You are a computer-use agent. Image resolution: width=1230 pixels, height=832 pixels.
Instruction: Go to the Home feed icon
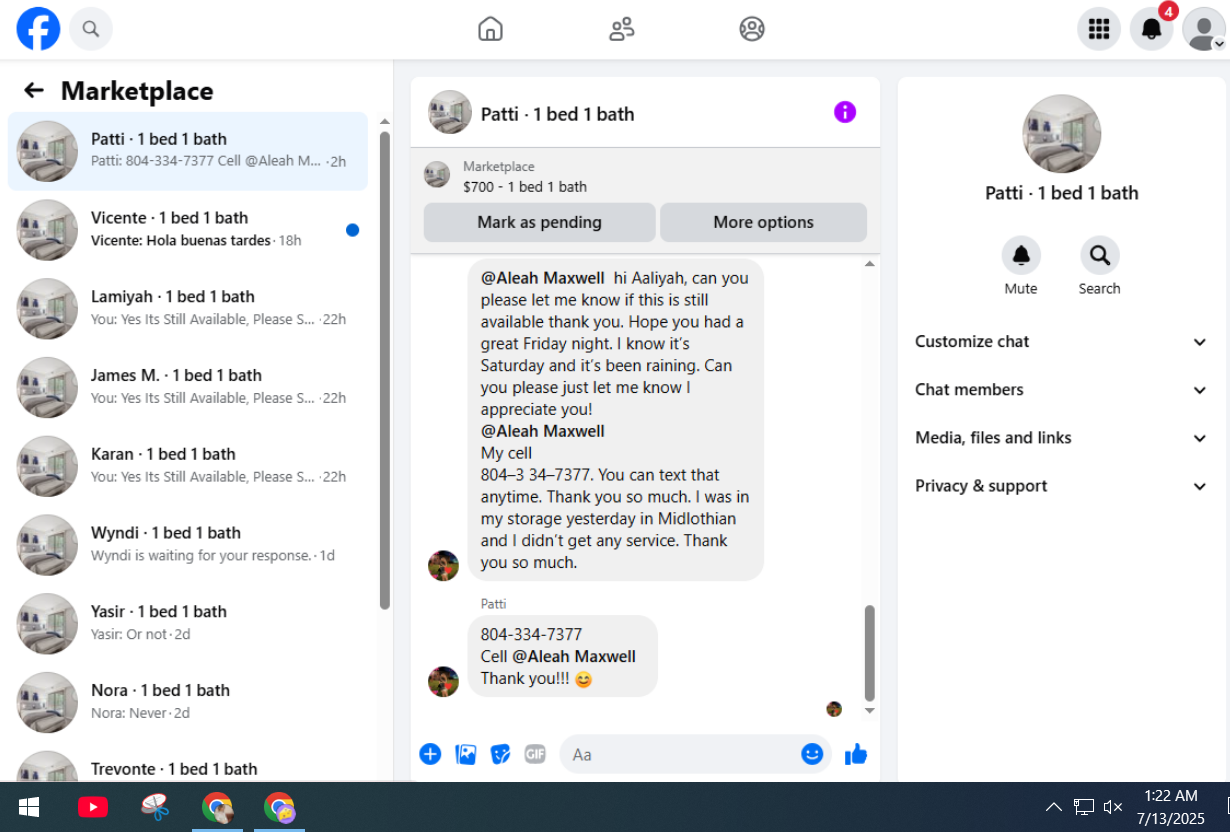[490, 29]
